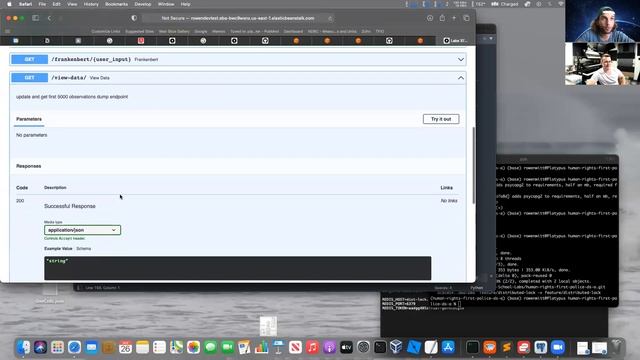
Task: Open Calendar from the Dock
Action: 125,347
